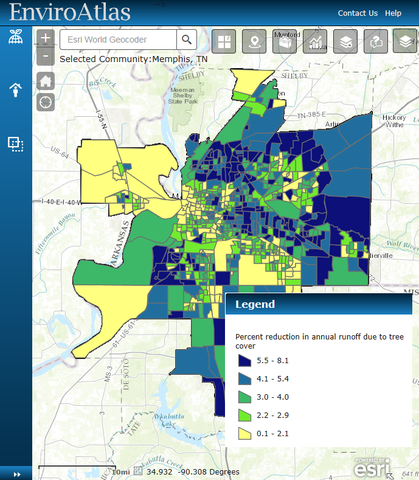Open the EnviroAtlas globe sidebar icon

coord(16,37)
